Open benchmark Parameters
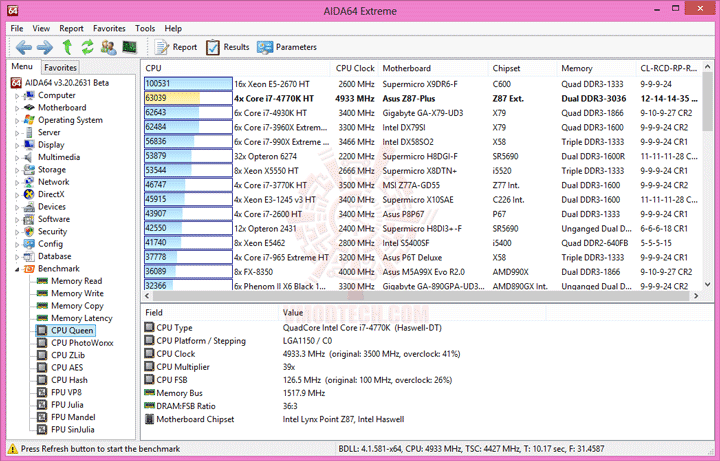720x461 pixels. (287, 47)
